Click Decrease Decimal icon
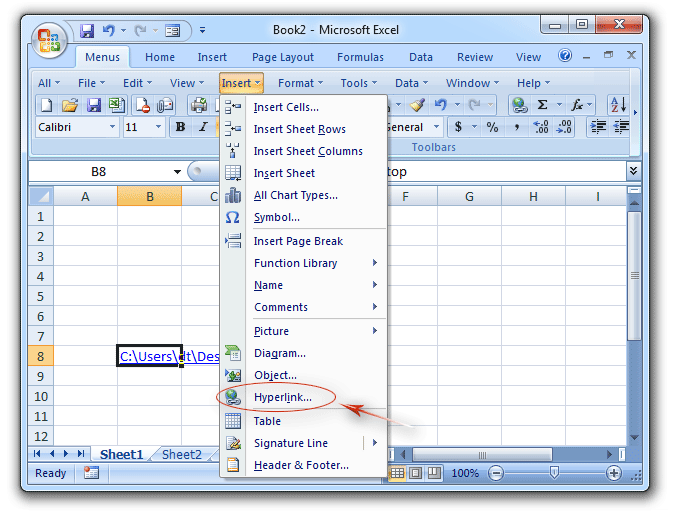This screenshot has width=674, height=518. click(x=564, y=127)
